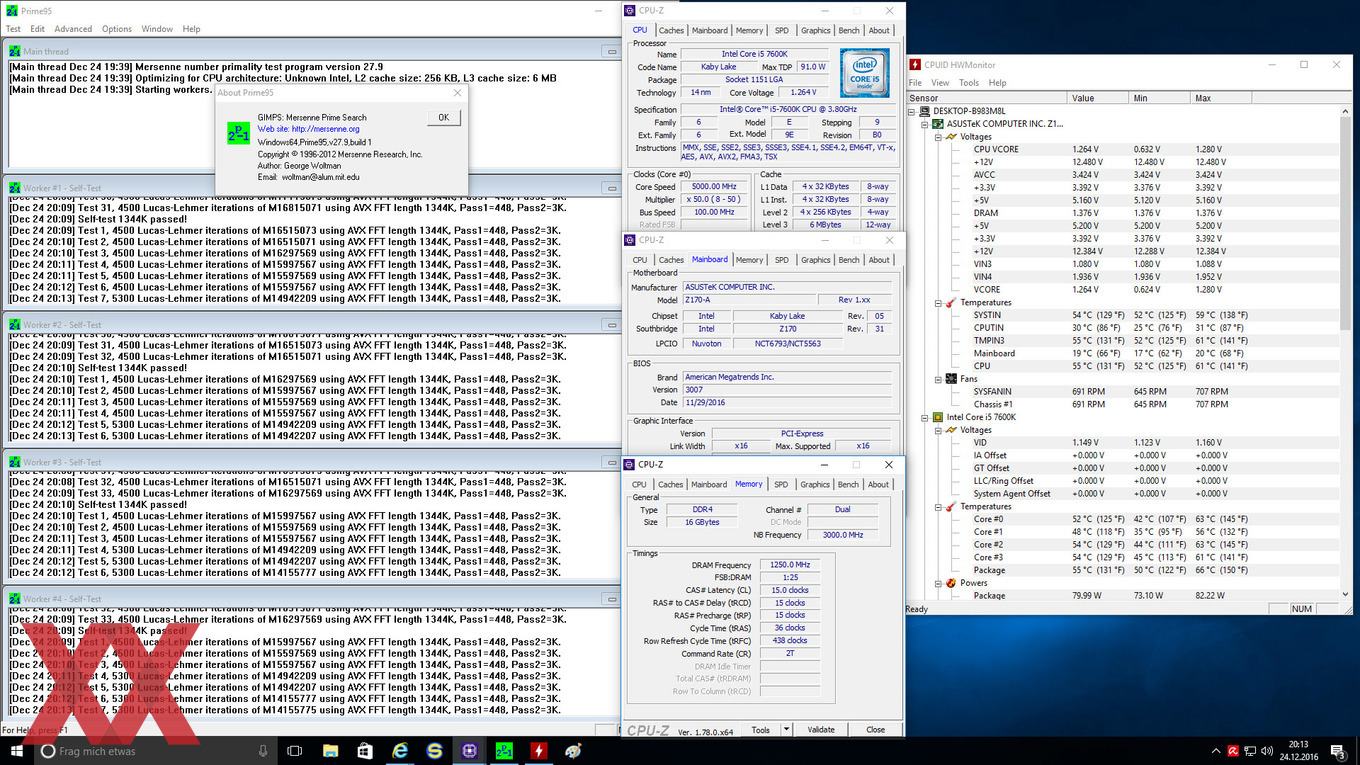Open the HWMonitor Tools menu
This screenshot has height=765, width=1360.
969,83
